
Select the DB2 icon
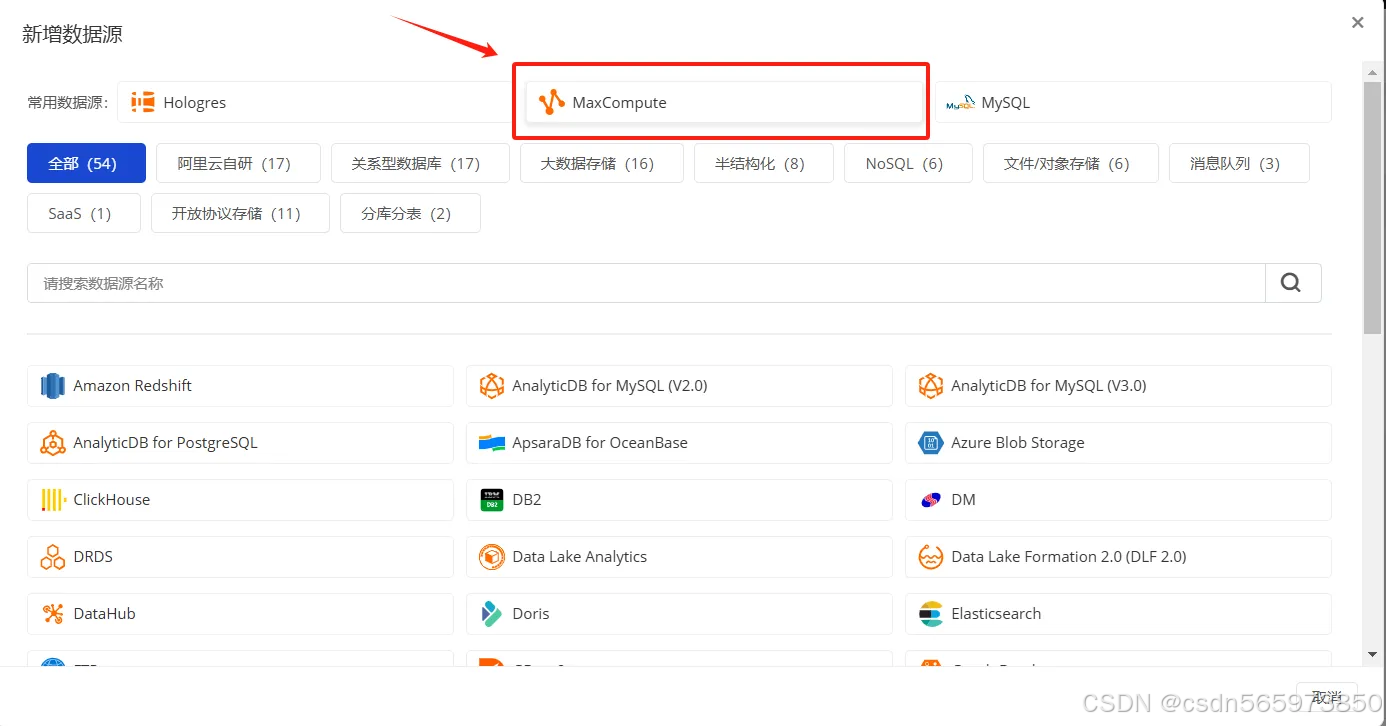[x=491, y=500]
